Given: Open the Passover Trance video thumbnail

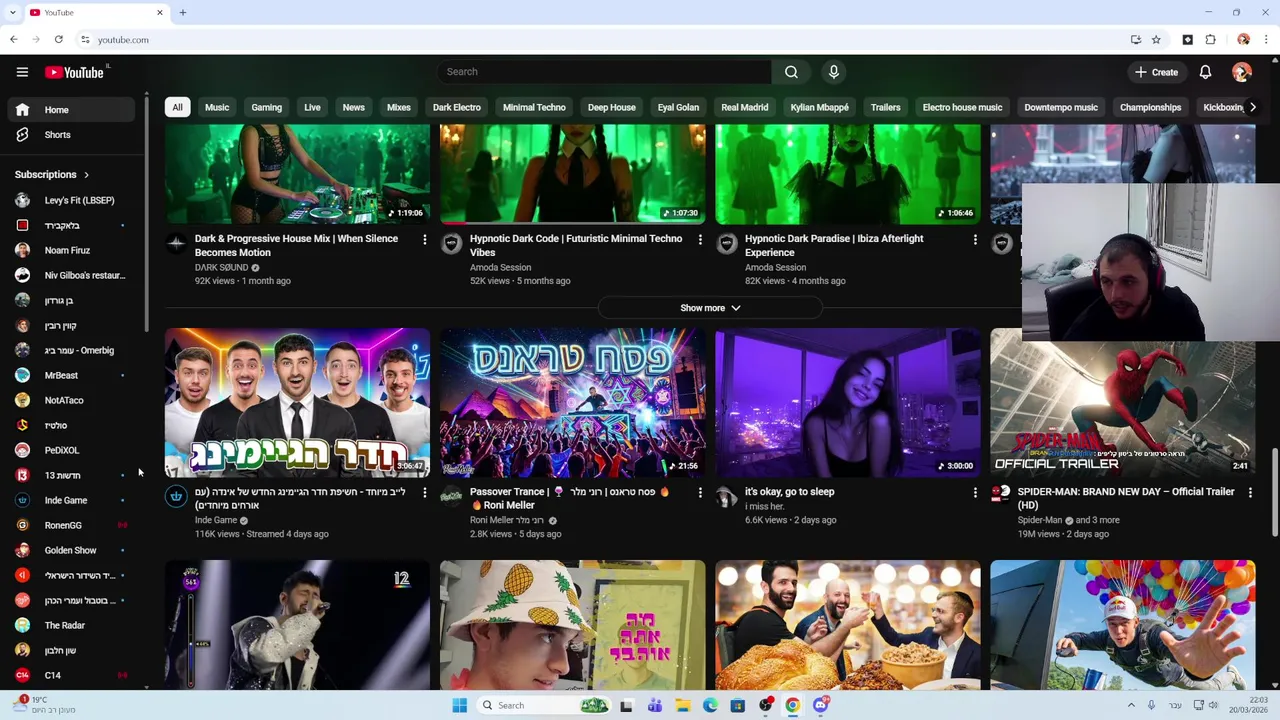Looking at the screenshot, I should pyautogui.click(x=572, y=402).
